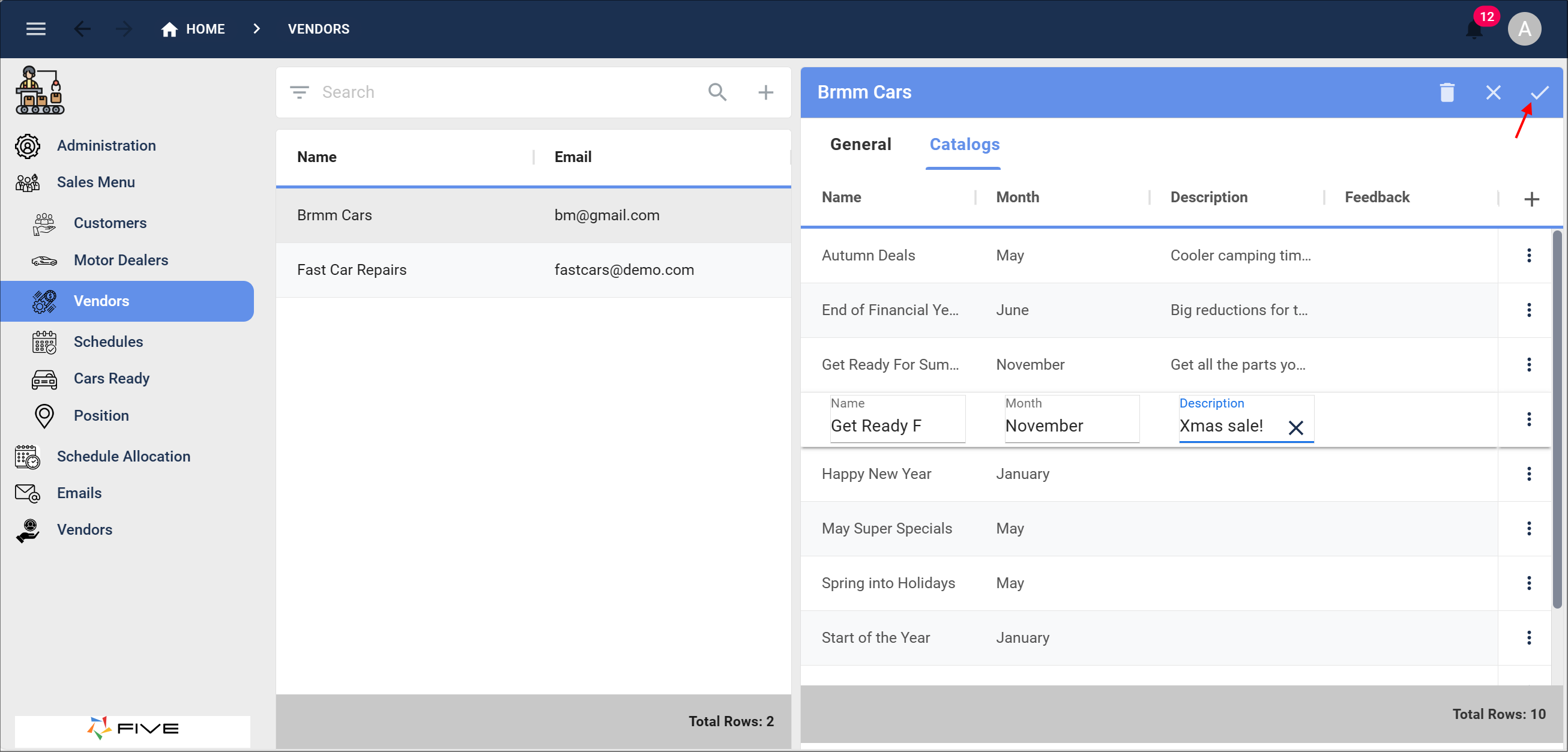Open the options menu for Start of the Year

pos(1528,637)
